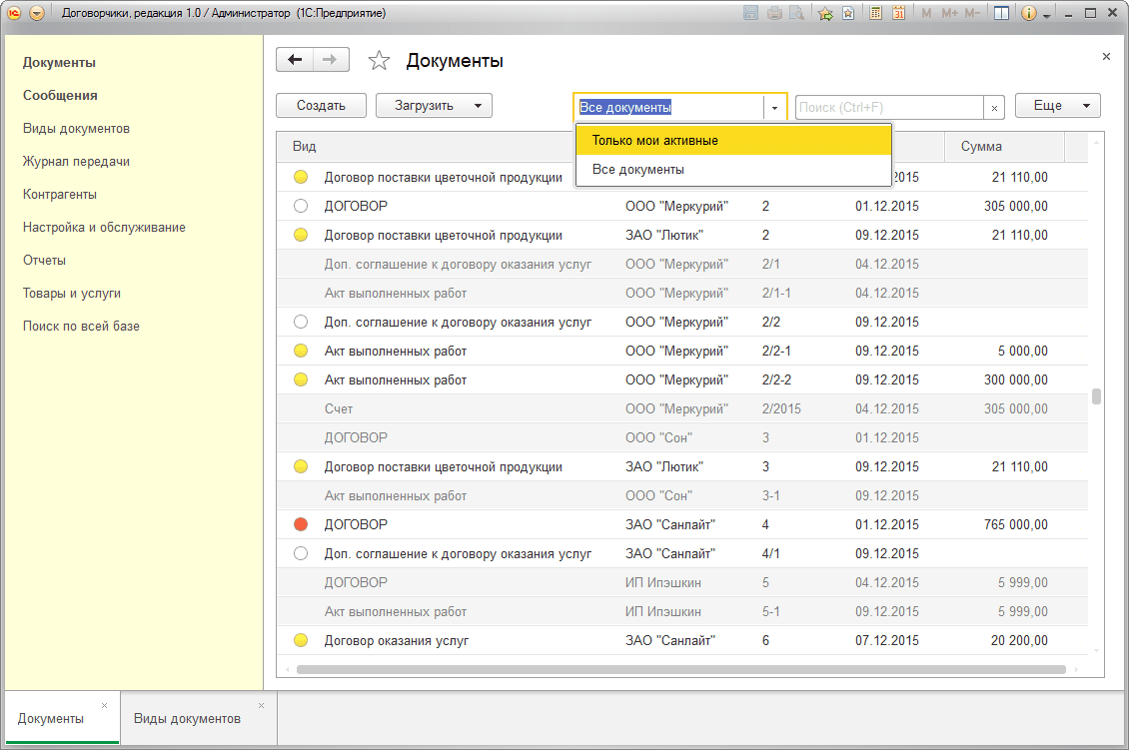Screen dimensions: 1129x750
Task: Clear the search field with x button
Action: pyautogui.click(x=995, y=107)
